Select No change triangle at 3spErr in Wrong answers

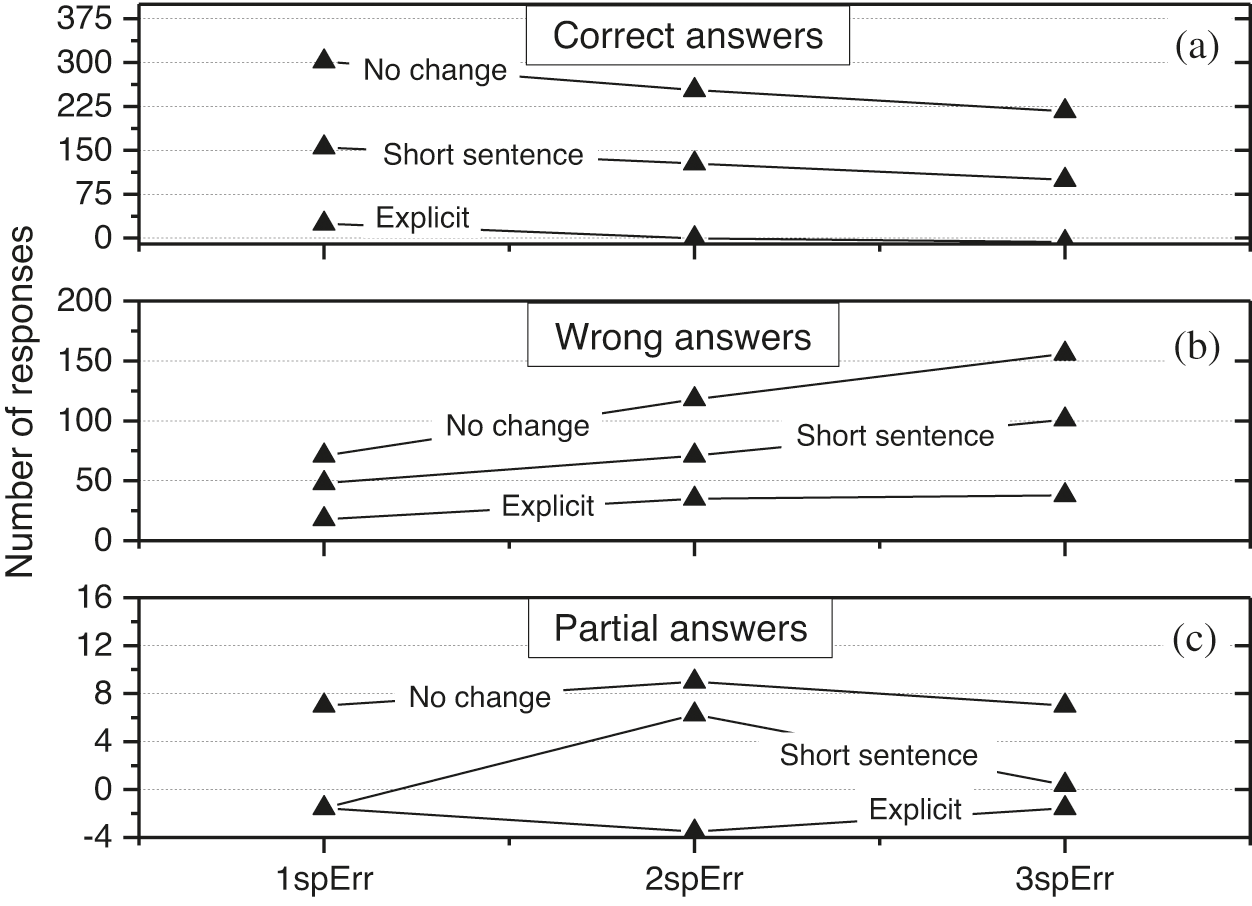pos(1065,352)
